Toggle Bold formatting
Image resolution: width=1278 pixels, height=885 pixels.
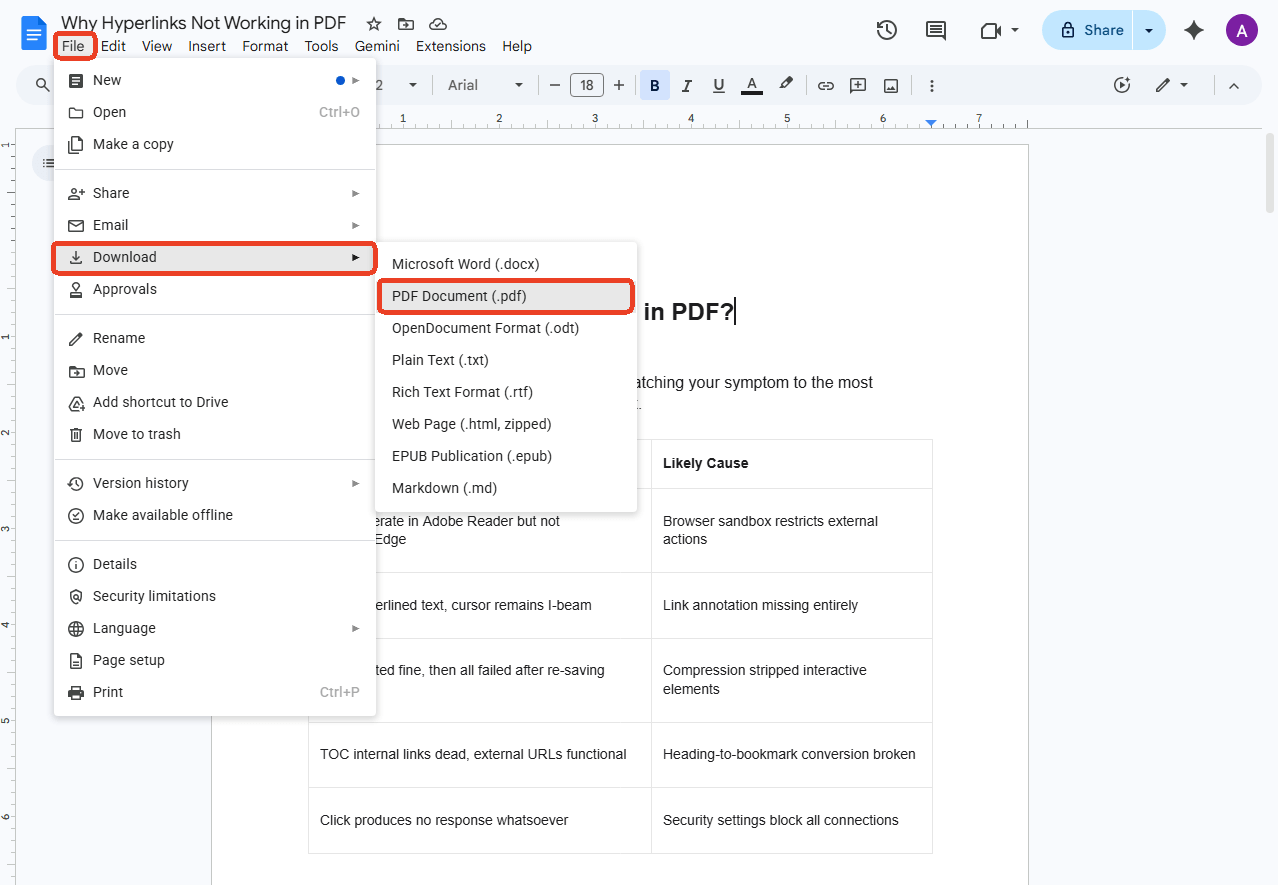[x=655, y=85]
